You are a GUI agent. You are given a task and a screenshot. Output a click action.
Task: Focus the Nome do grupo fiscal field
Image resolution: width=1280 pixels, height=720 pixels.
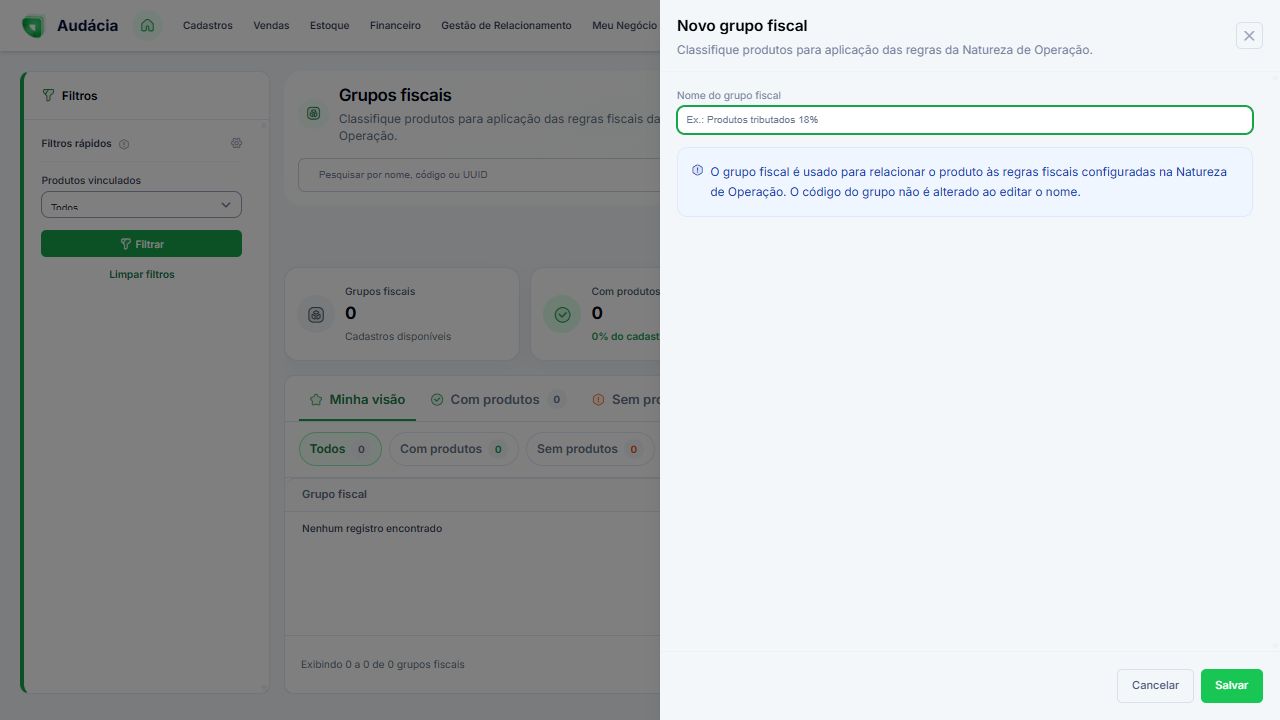pyautogui.click(x=964, y=120)
